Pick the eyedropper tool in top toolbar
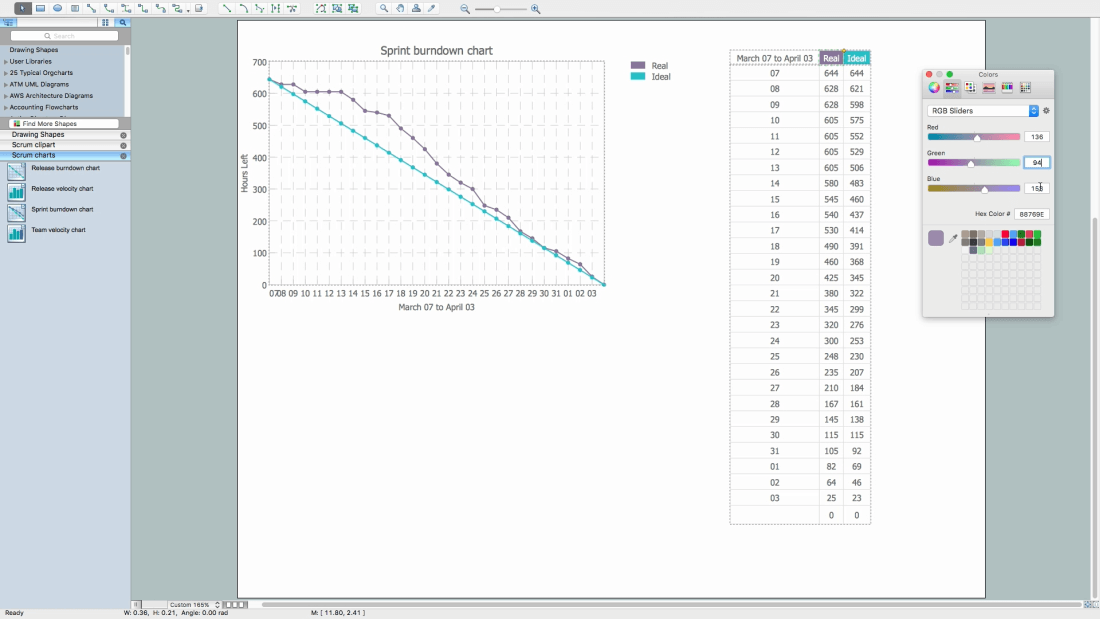1100x619 pixels. tap(432, 8)
